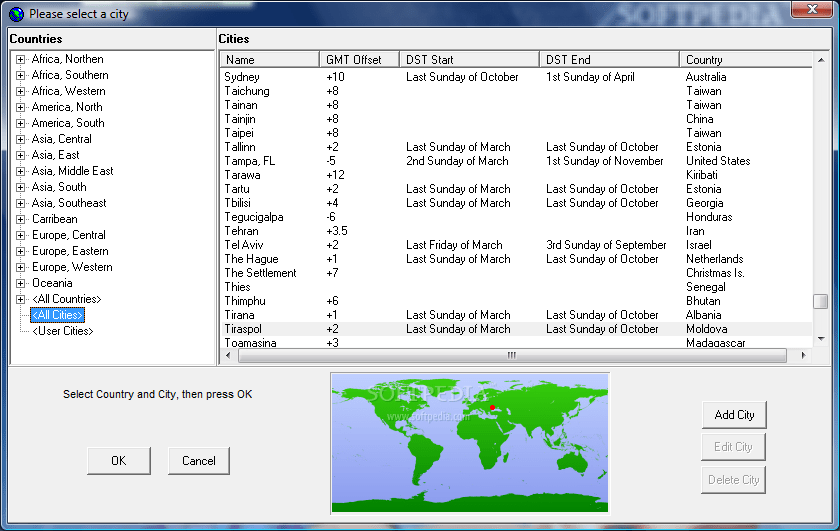The image size is (840, 531).
Task: Select Tarawa in the cities list
Action: click(242, 175)
